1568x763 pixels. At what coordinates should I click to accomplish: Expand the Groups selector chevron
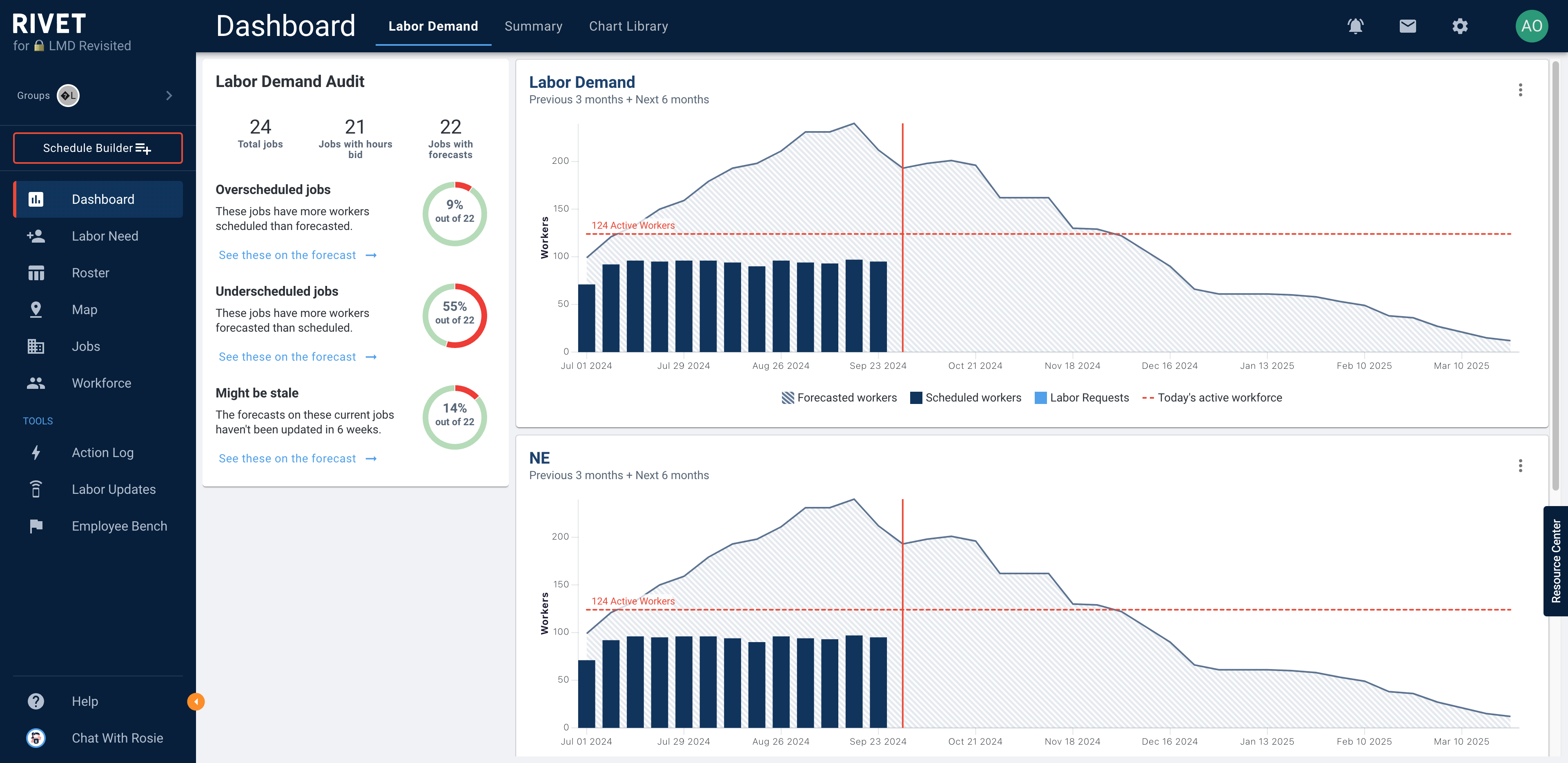coord(169,96)
